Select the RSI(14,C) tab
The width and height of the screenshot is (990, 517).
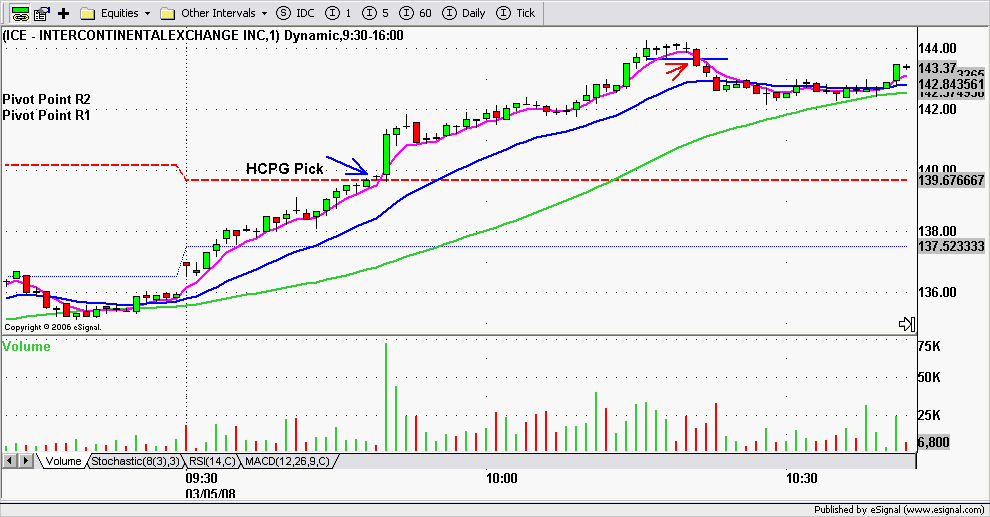pyautogui.click(x=212, y=461)
